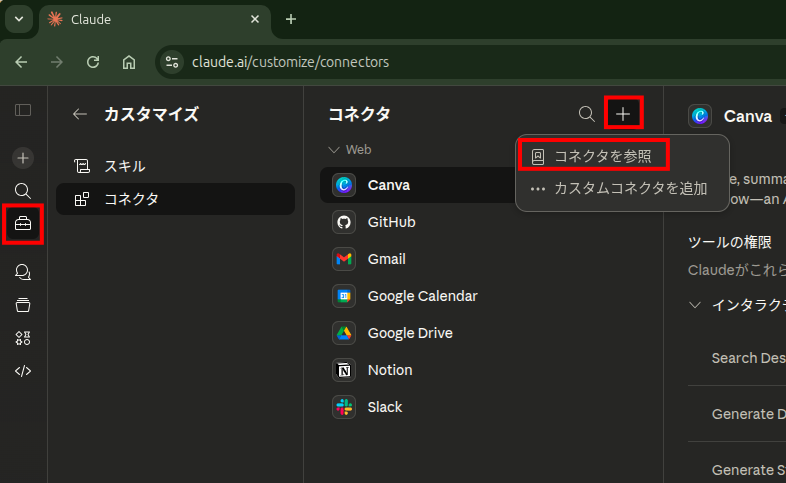Viewport: 786px width, 483px height.
Task: Open the browser tab list dropdown
Action: pyautogui.click(x=18, y=19)
